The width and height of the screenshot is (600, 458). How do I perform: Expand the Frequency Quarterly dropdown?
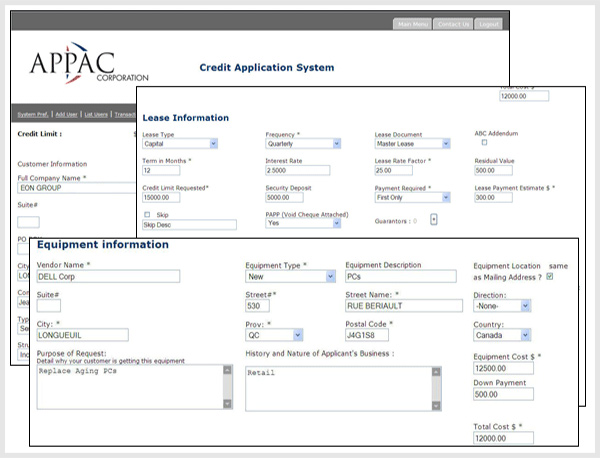pos(303,144)
